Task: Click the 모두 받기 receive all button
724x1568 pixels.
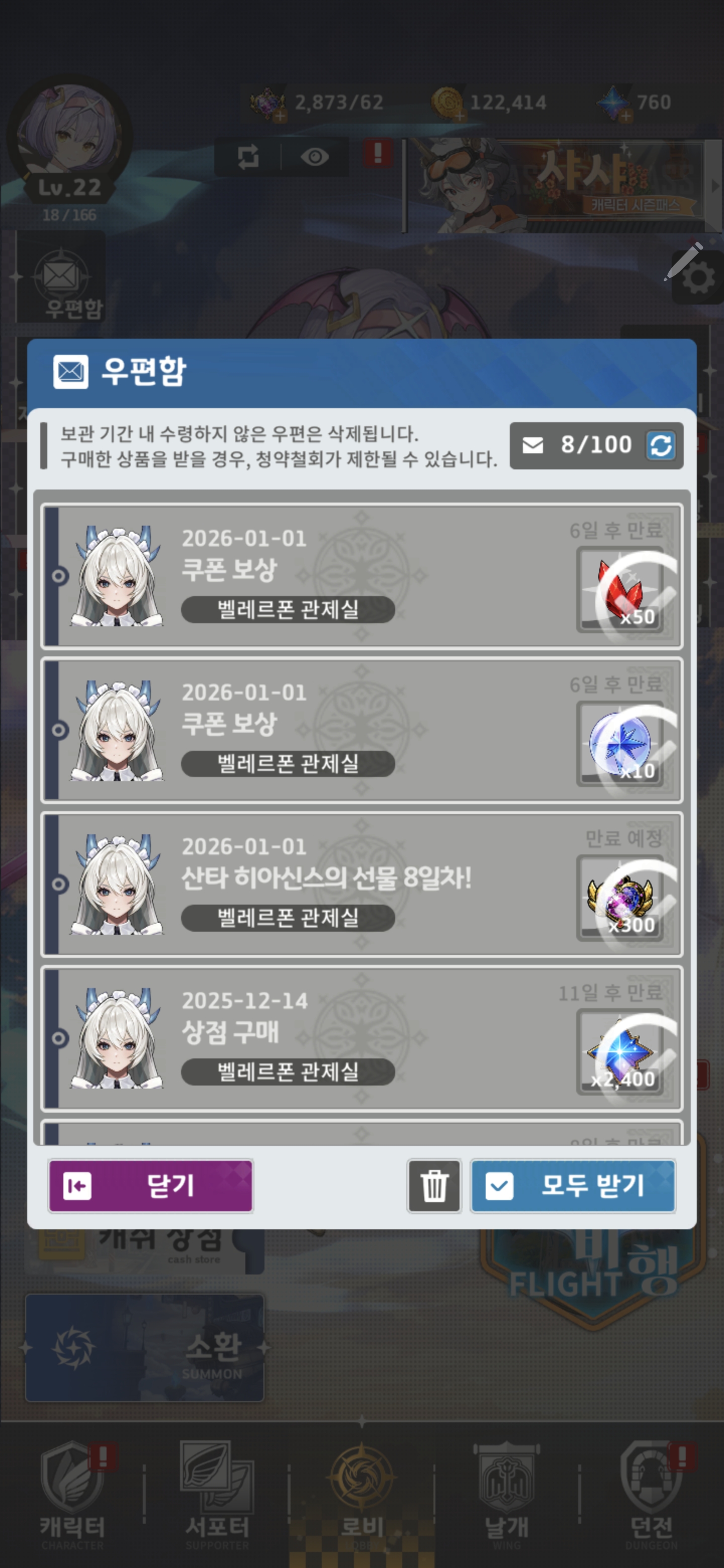Action: click(x=573, y=1186)
